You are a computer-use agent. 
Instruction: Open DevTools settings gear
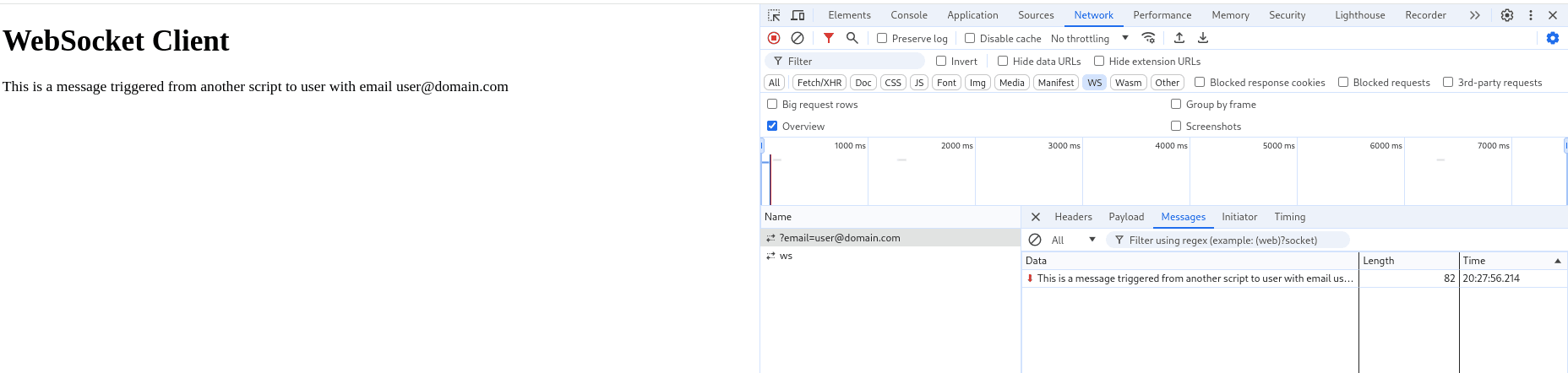click(x=1507, y=15)
